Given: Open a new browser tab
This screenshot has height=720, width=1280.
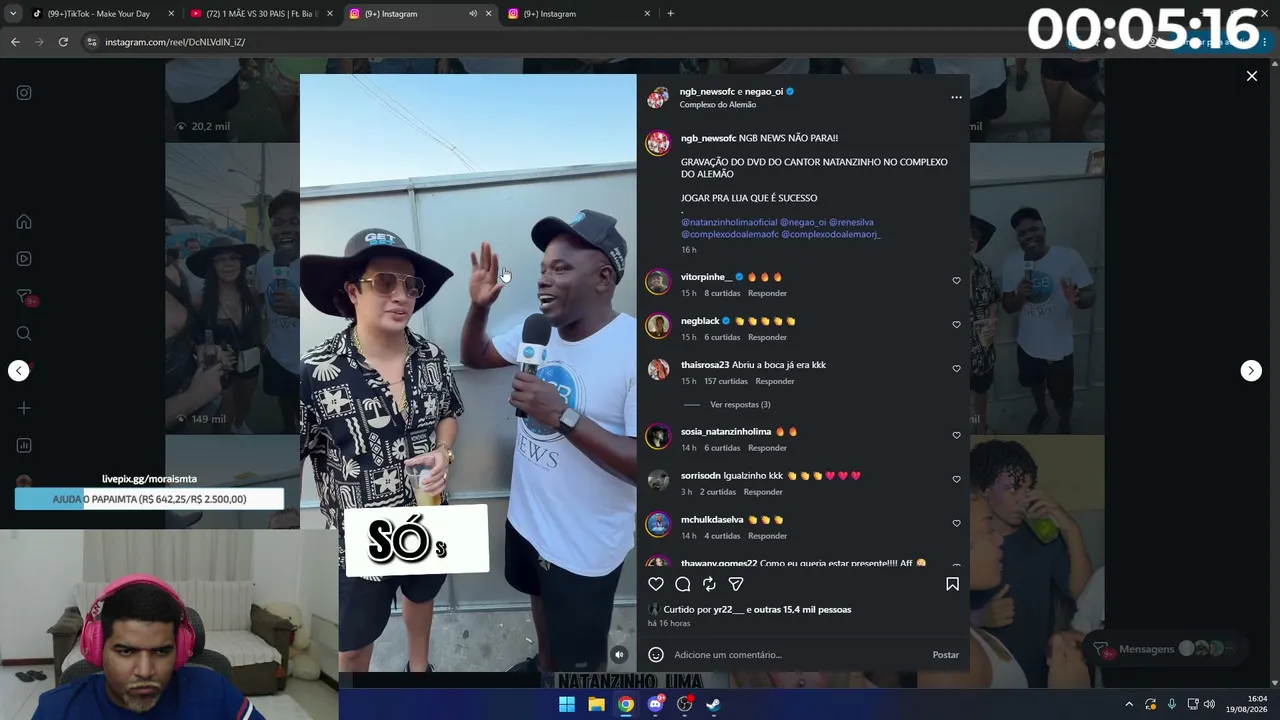Looking at the screenshot, I should (670, 14).
